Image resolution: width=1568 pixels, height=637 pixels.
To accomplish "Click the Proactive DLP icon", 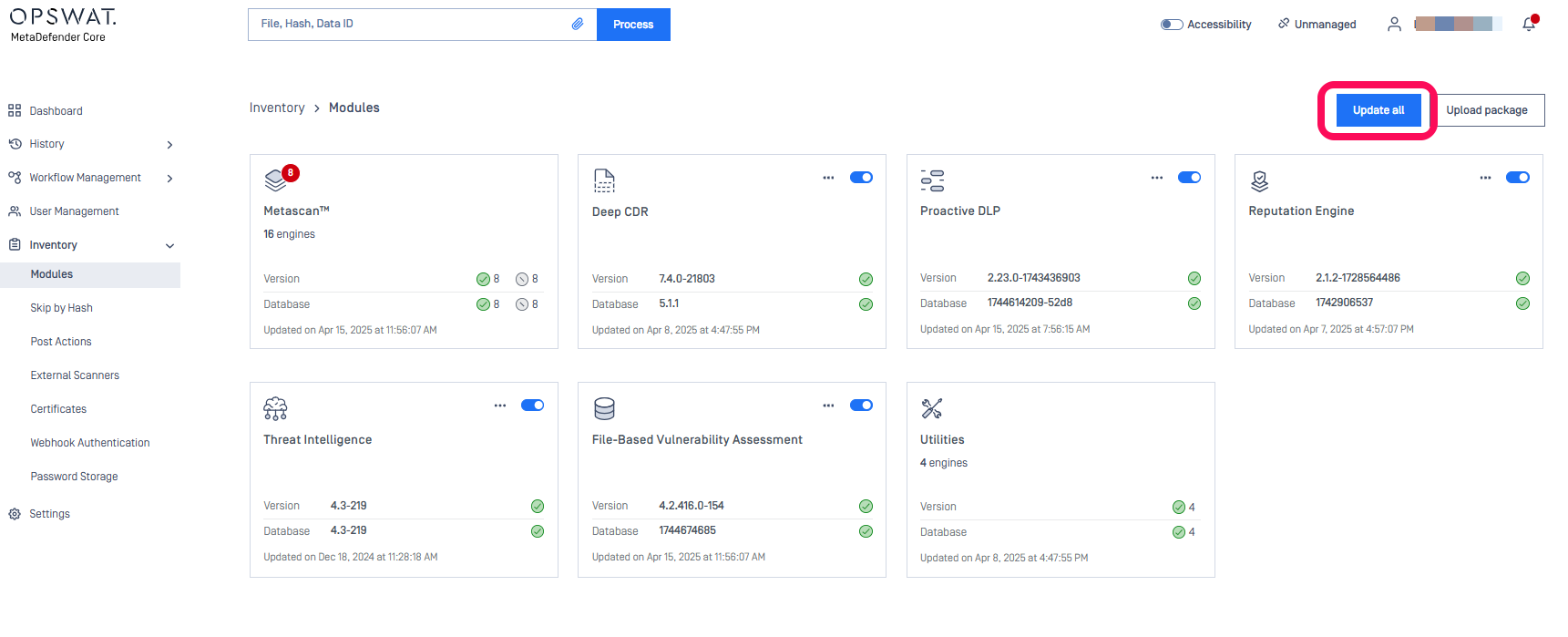I will [x=932, y=180].
